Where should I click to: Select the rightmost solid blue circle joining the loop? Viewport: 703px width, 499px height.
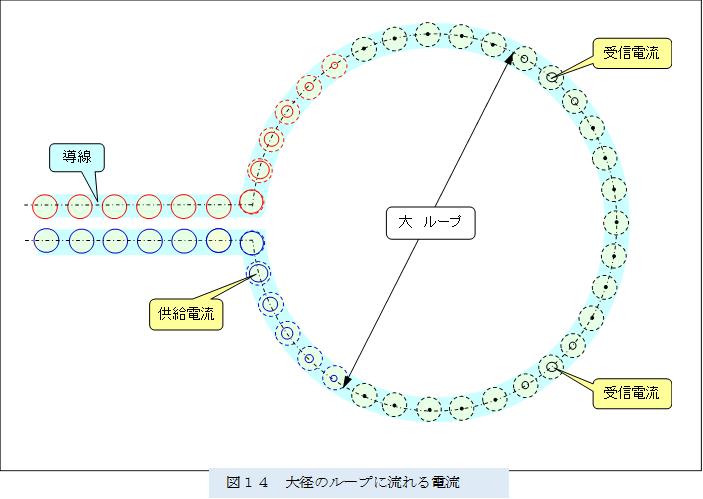[251, 241]
